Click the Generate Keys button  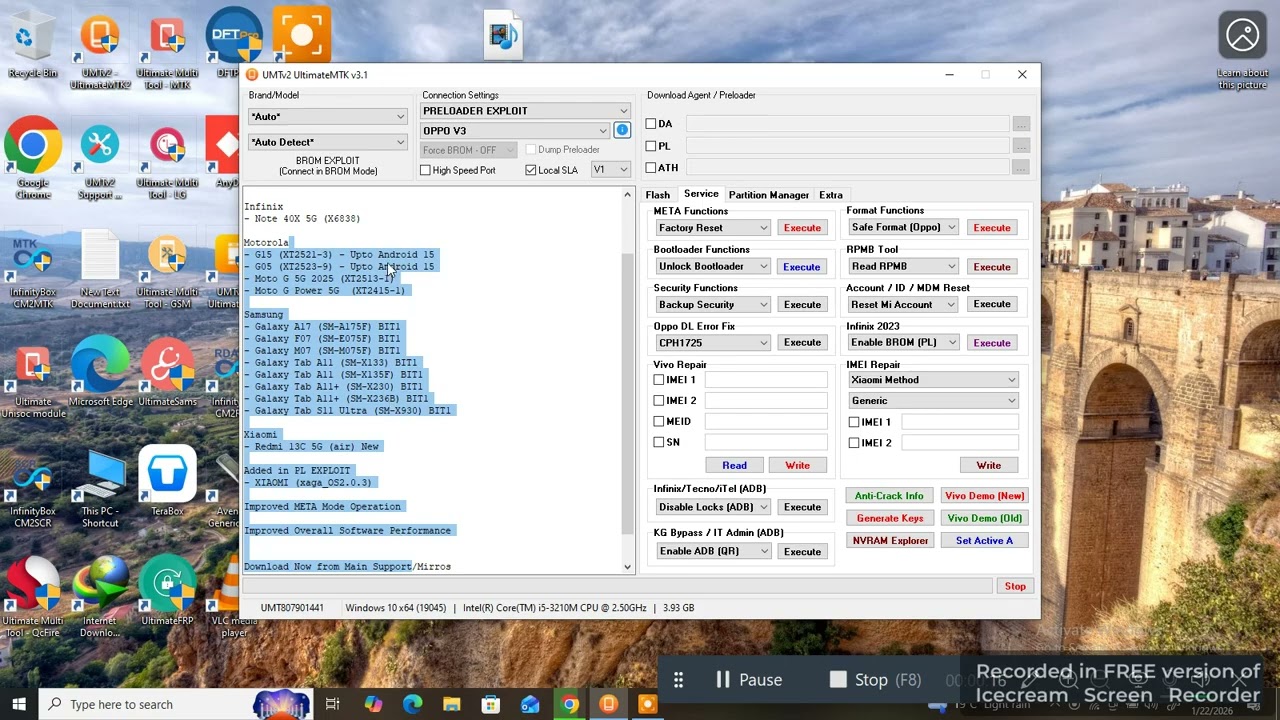(x=889, y=518)
